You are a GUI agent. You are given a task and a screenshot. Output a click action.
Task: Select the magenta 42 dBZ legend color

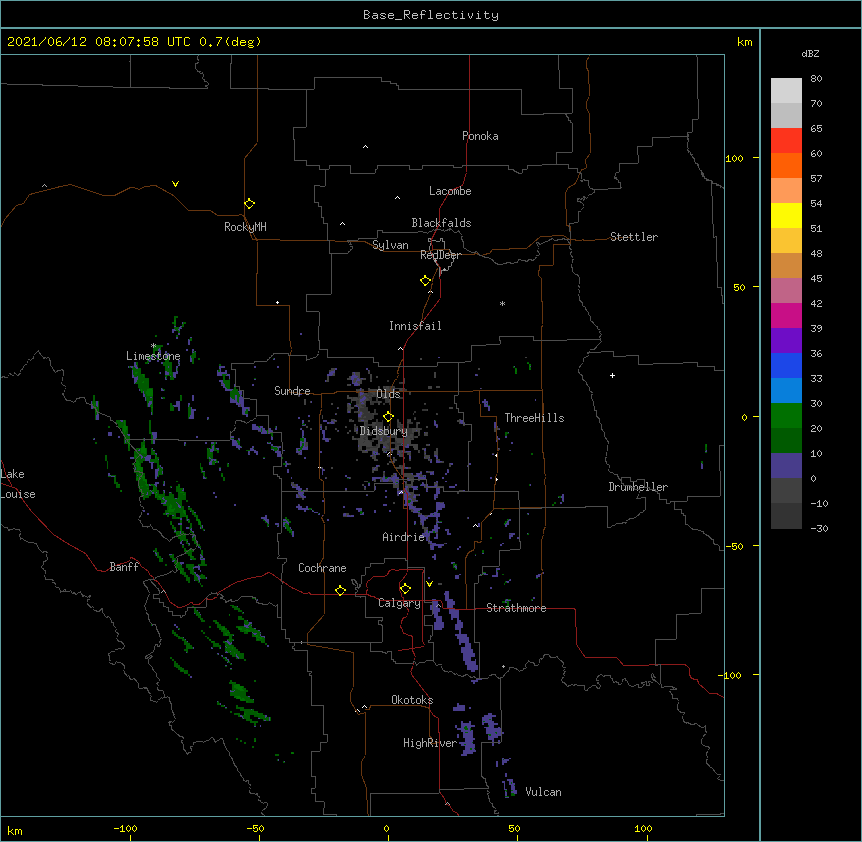[786, 315]
